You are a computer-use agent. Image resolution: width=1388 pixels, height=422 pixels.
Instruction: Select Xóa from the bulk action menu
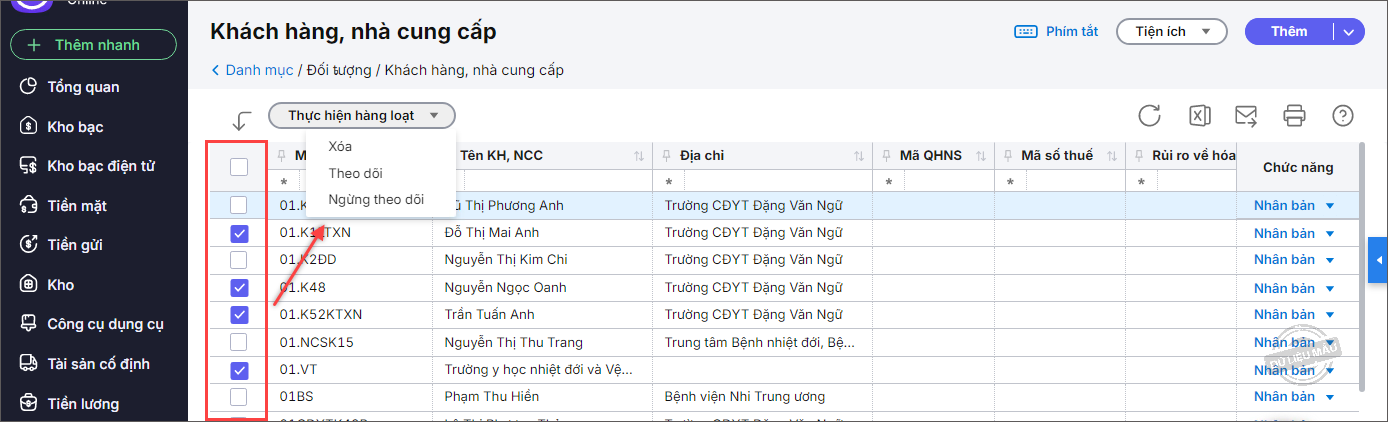[x=340, y=147]
